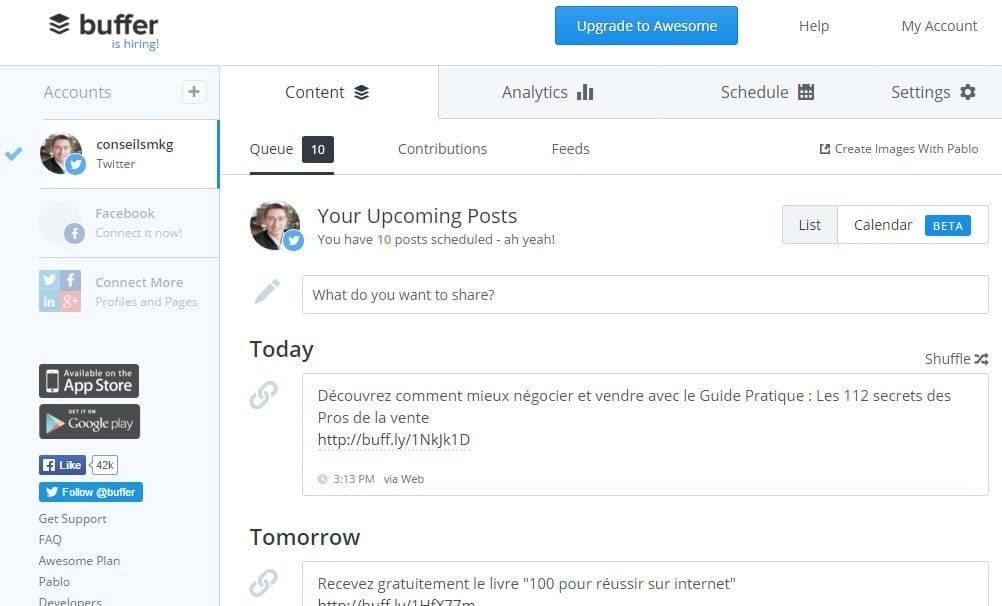Toggle the conseilsmkg account checkmark
Screen dimensions: 1002x606
click(x=13, y=153)
